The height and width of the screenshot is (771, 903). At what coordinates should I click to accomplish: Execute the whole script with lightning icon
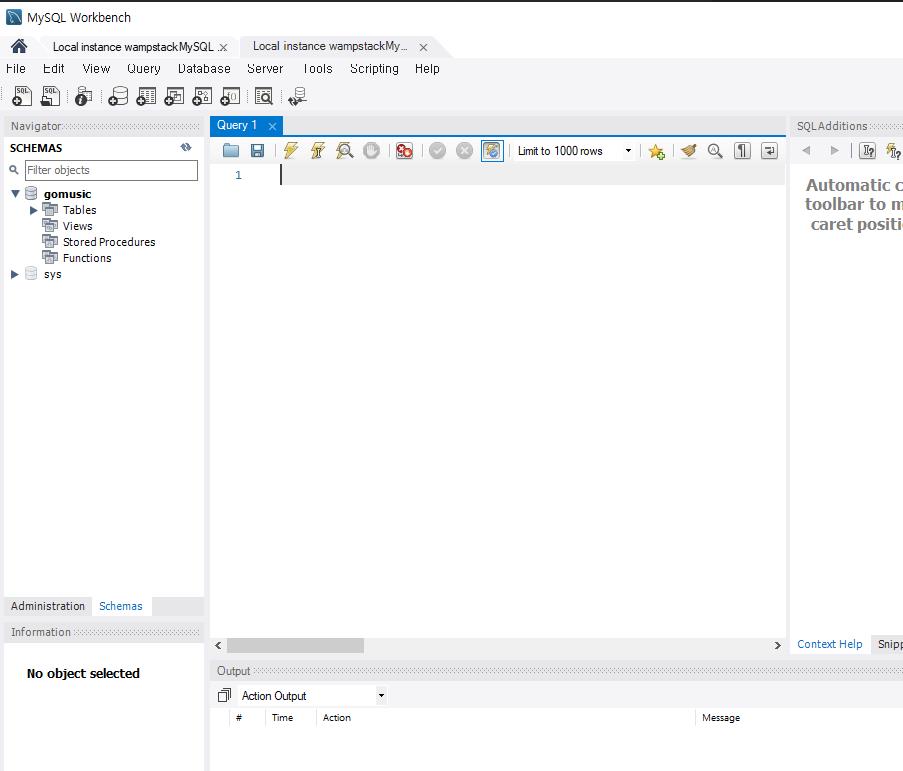point(291,151)
